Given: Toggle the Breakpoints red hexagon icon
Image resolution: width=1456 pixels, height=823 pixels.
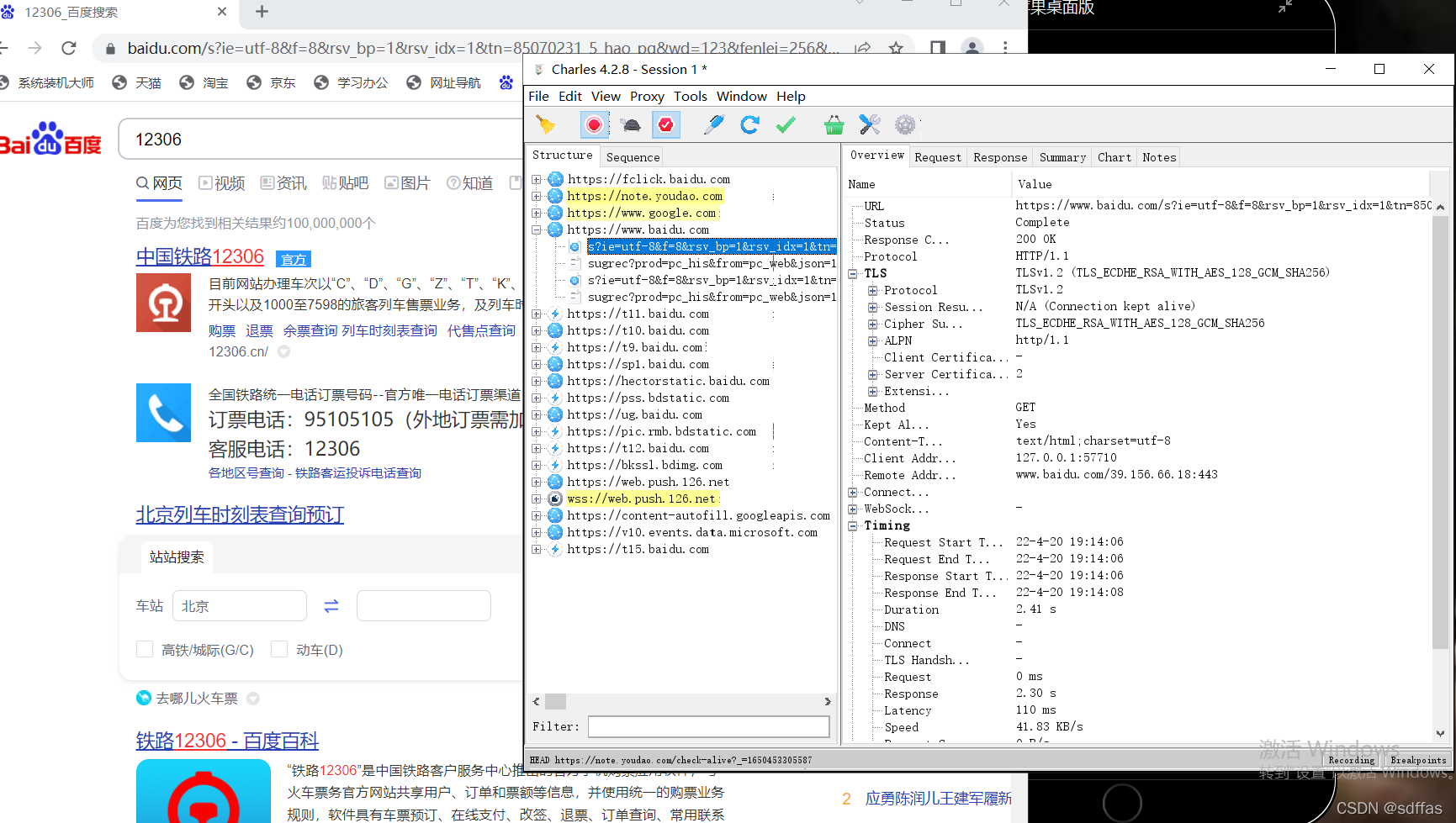Looking at the screenshot, I should click(x=666, y=125).
